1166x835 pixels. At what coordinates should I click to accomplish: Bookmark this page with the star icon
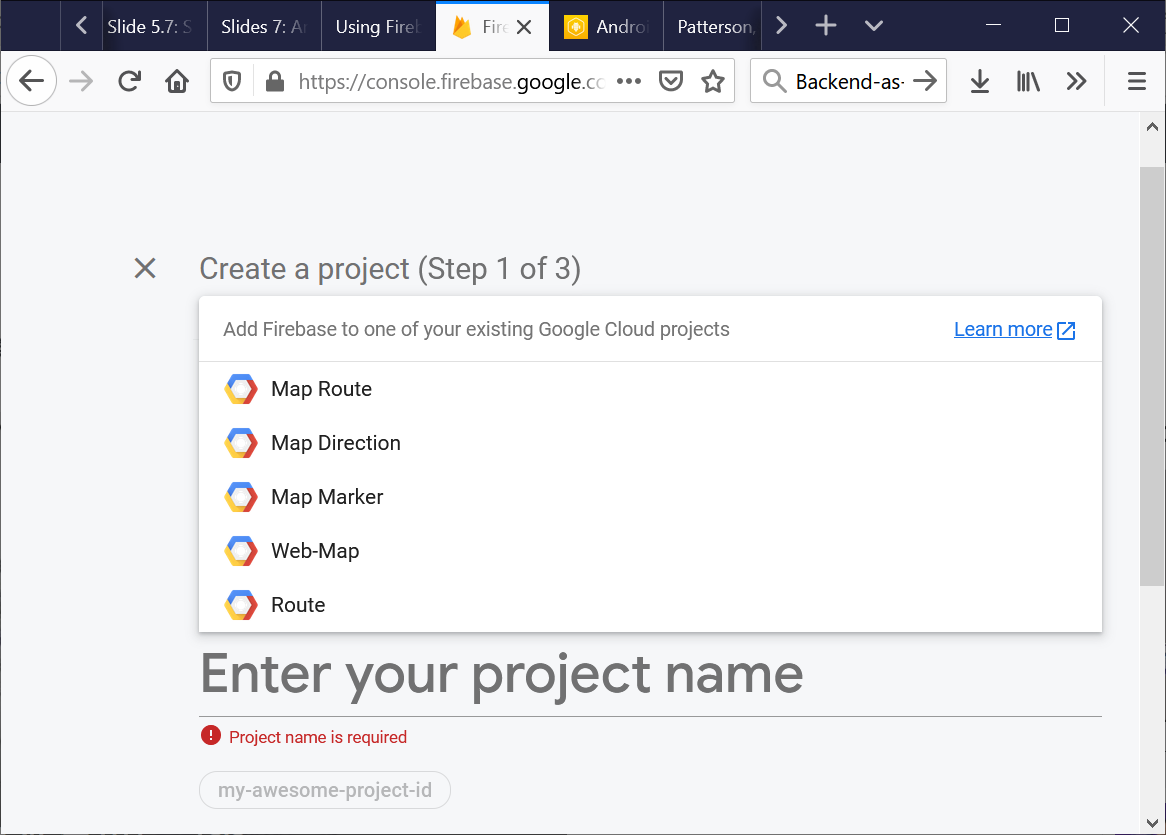[x=712, y=81]
